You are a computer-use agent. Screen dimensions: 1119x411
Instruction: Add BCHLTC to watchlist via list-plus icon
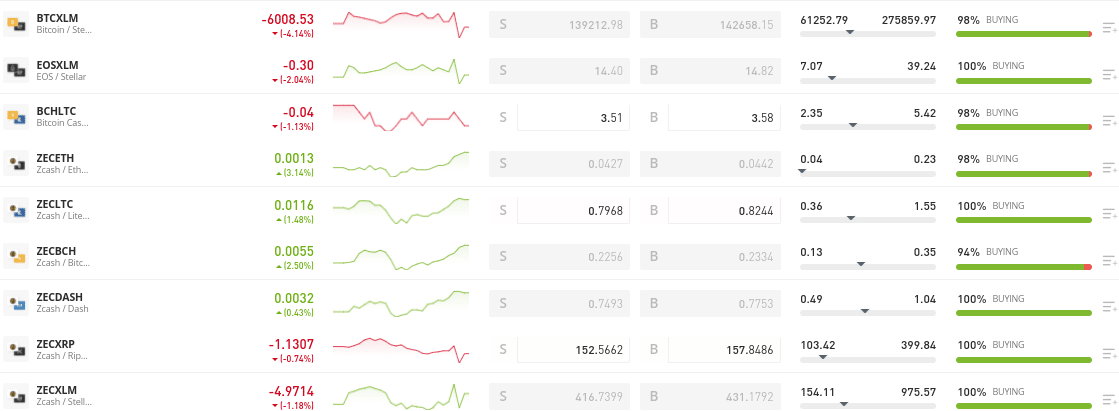(1109, 121)
